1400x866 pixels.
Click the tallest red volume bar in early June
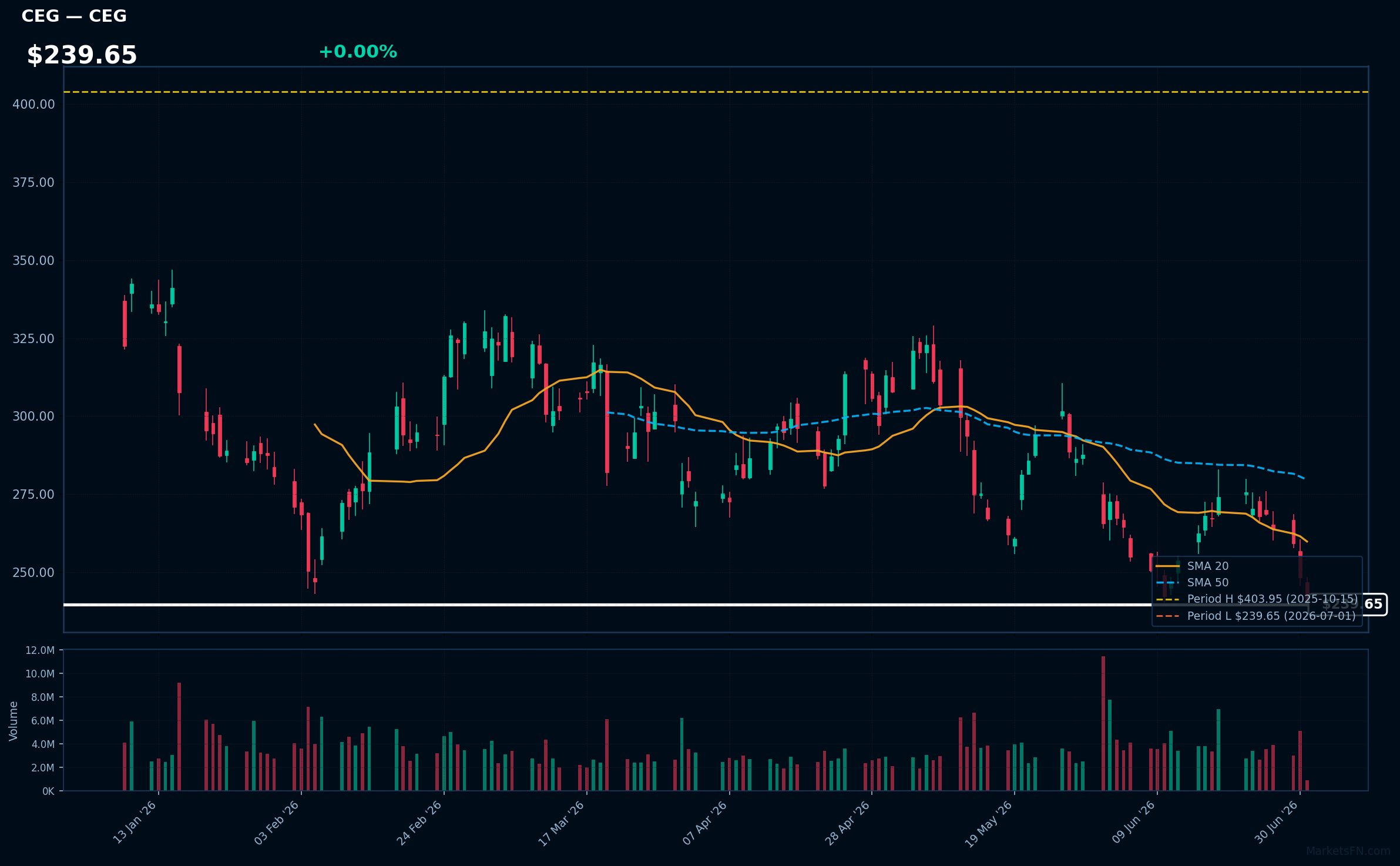(1103, 723)
